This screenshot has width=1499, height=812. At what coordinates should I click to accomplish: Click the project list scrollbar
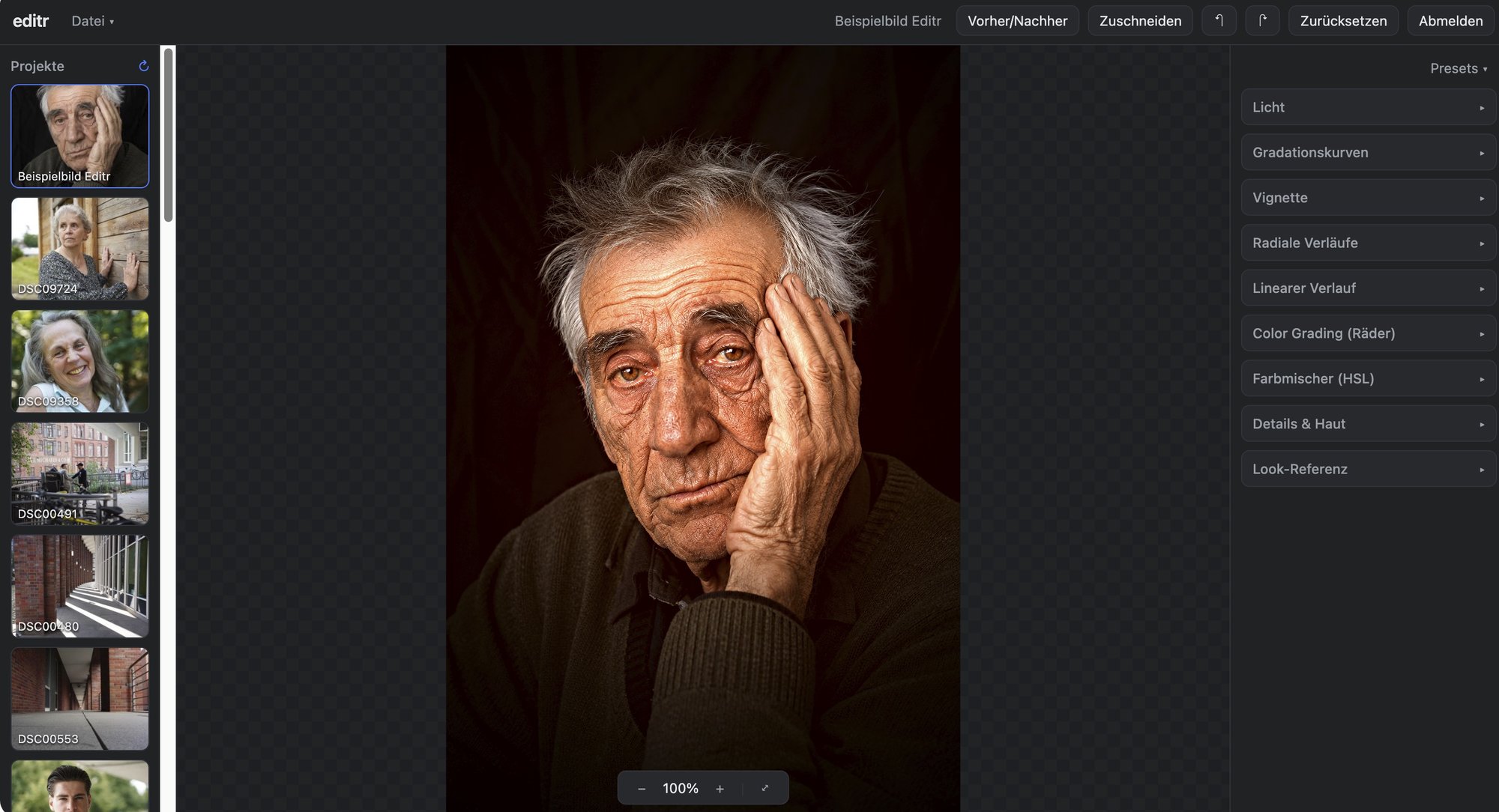pyautogui.click(x=169, y=135)
